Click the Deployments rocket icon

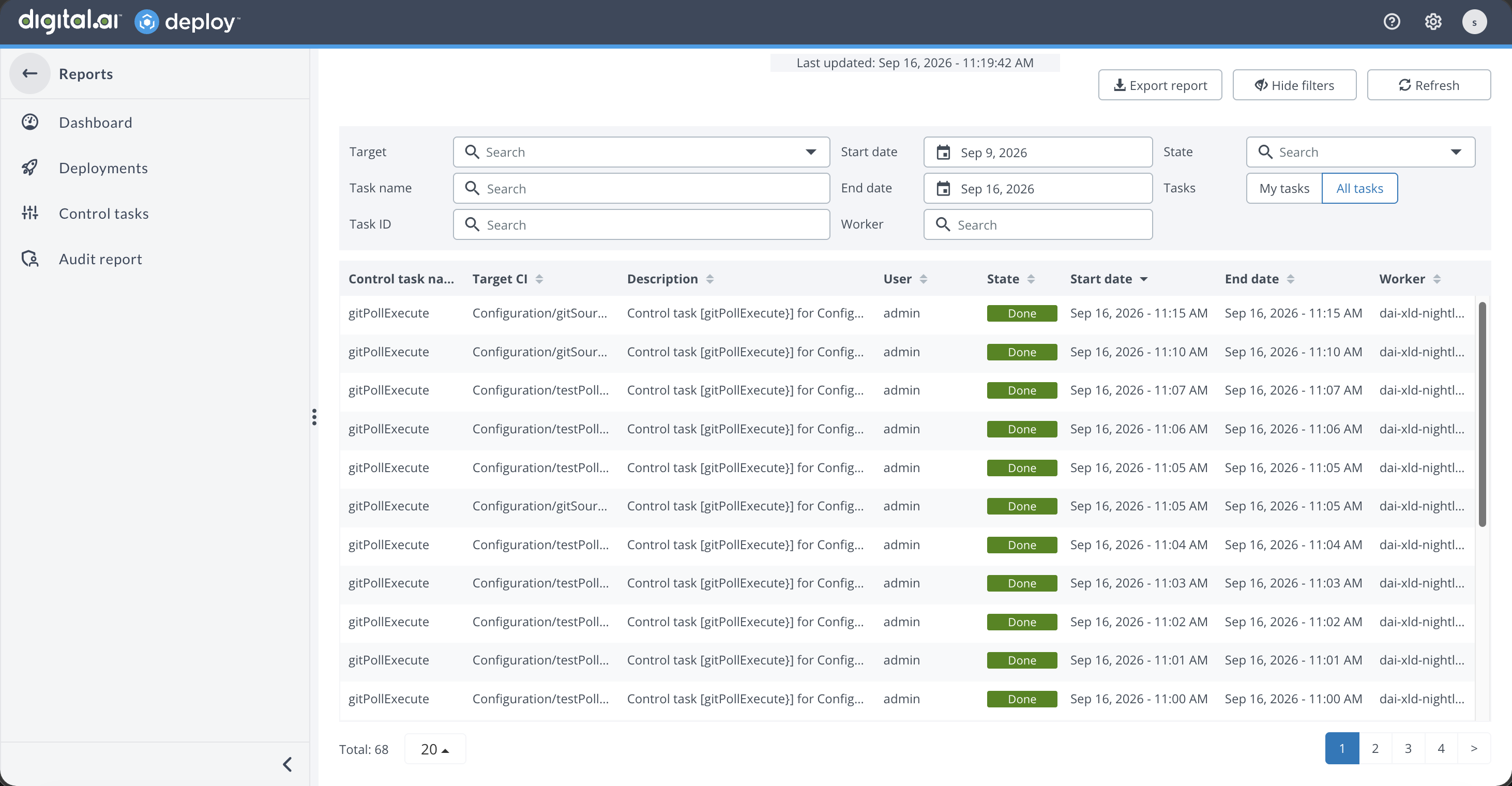30,168
